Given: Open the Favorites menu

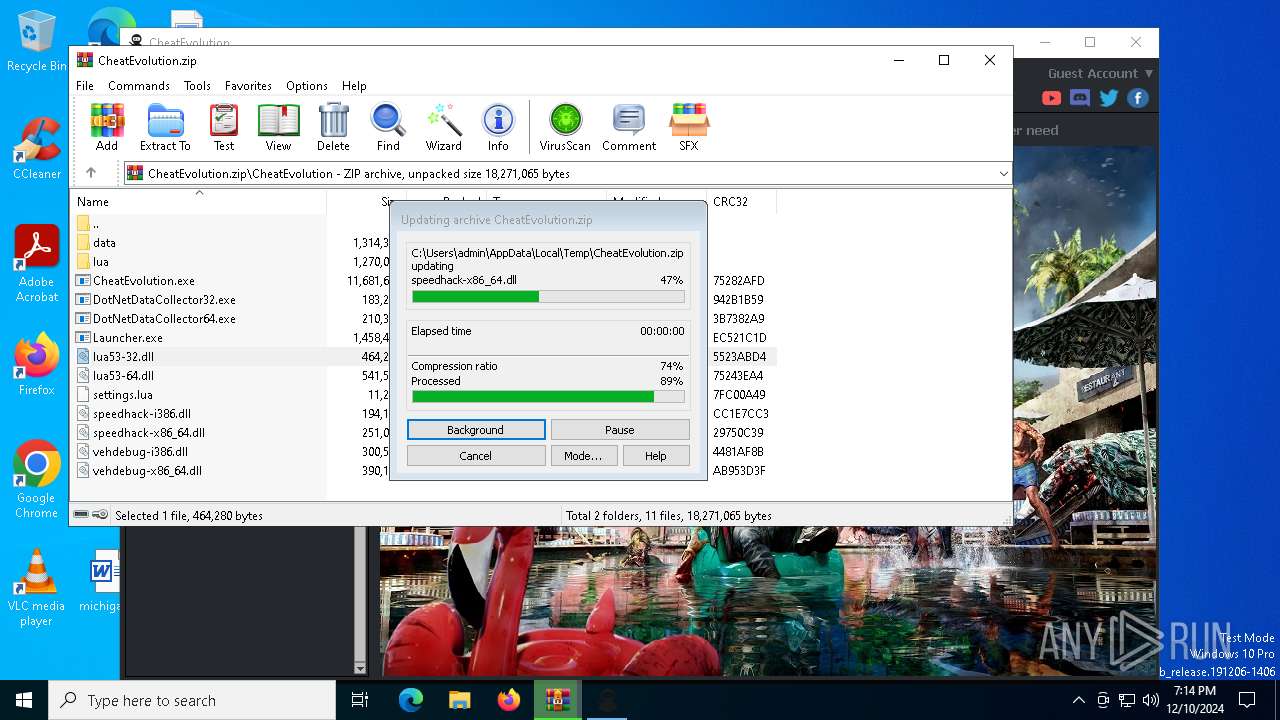Looking at the screenshot, I should pyautogui.click(x=248, y=86).
